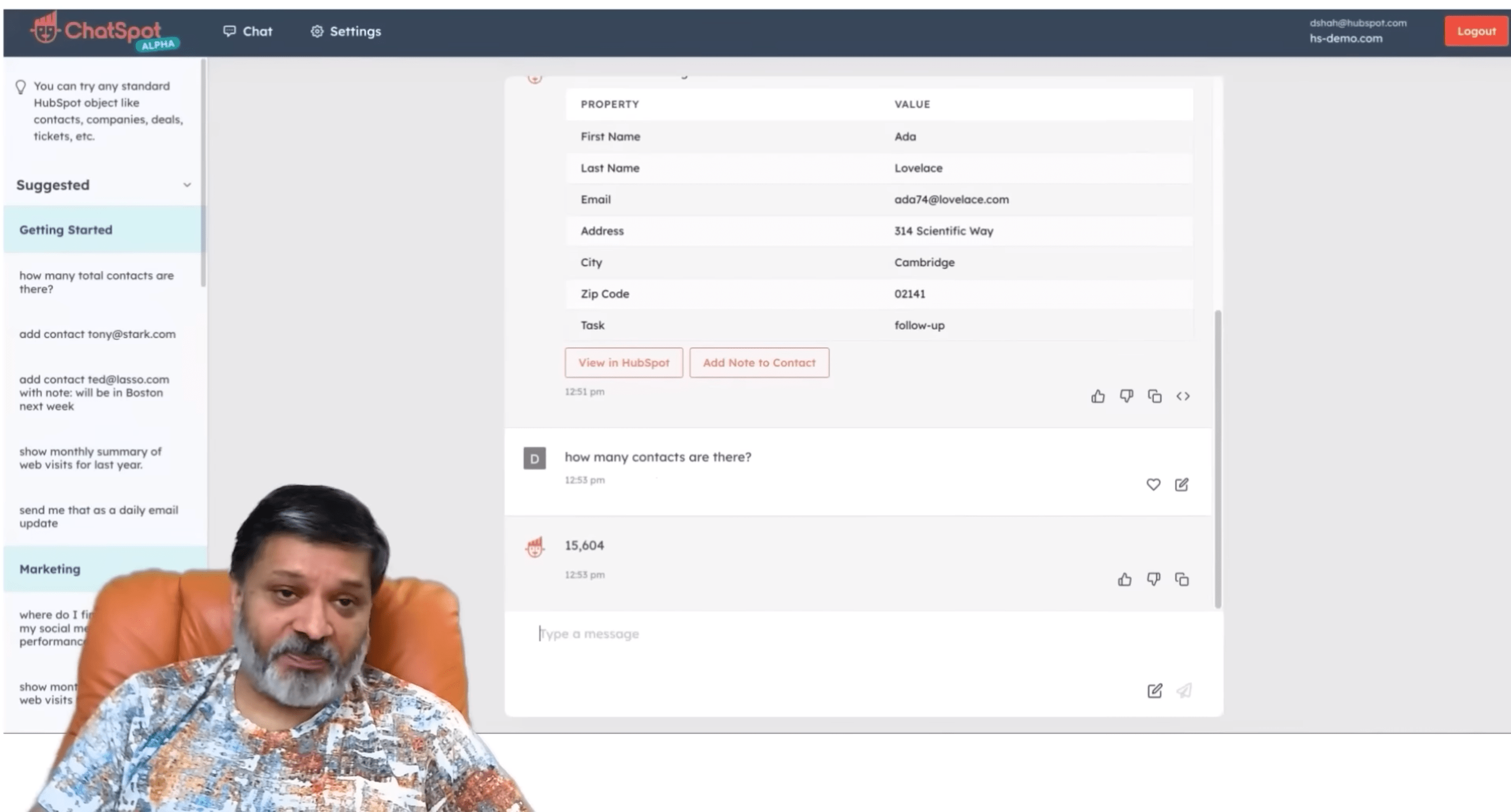Click Add Note to Contact button
Image resolution: width=1511 pixels, height=812 pixels.
pos(759,362)
